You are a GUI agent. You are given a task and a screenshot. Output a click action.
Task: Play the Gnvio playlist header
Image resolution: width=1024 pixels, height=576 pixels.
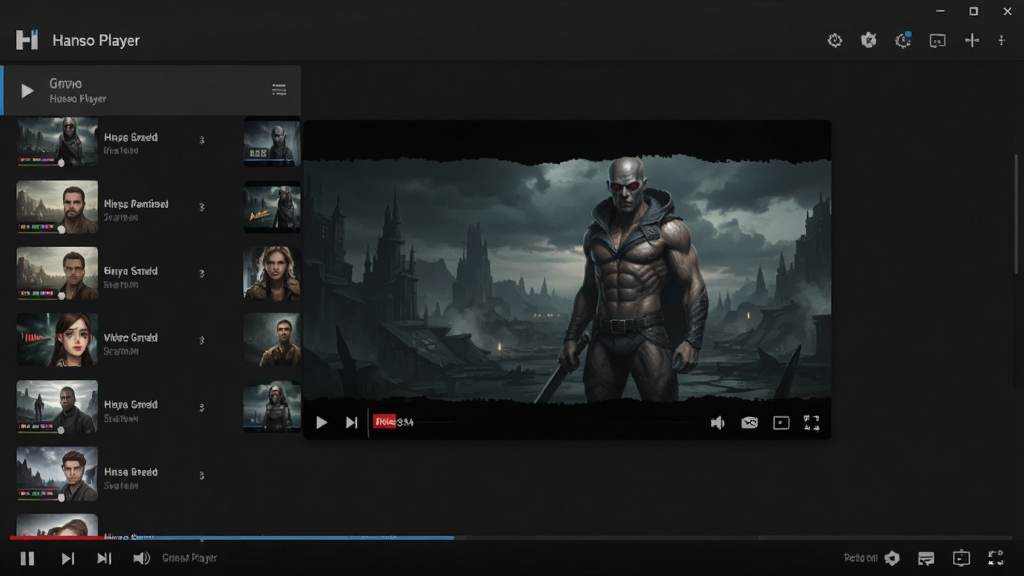(27, 90)
